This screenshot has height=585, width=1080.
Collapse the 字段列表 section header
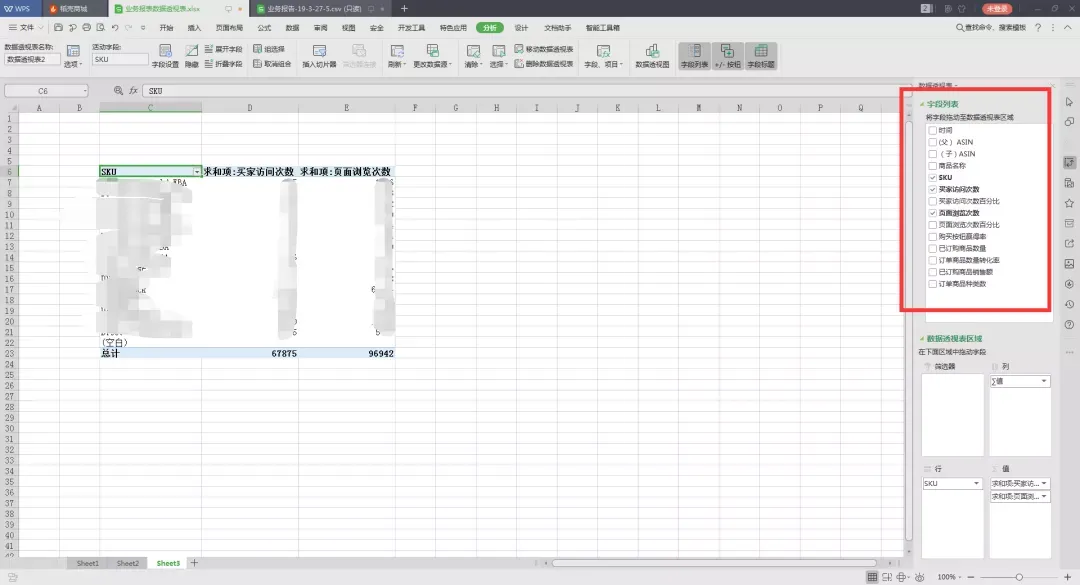coord(922,104)
